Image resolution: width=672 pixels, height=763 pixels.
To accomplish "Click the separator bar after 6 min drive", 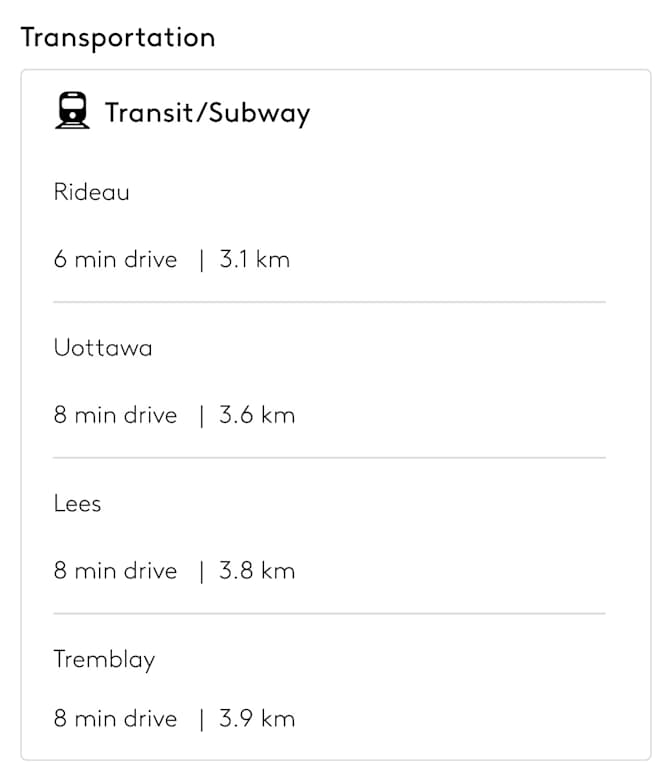I will click(201, 260).
